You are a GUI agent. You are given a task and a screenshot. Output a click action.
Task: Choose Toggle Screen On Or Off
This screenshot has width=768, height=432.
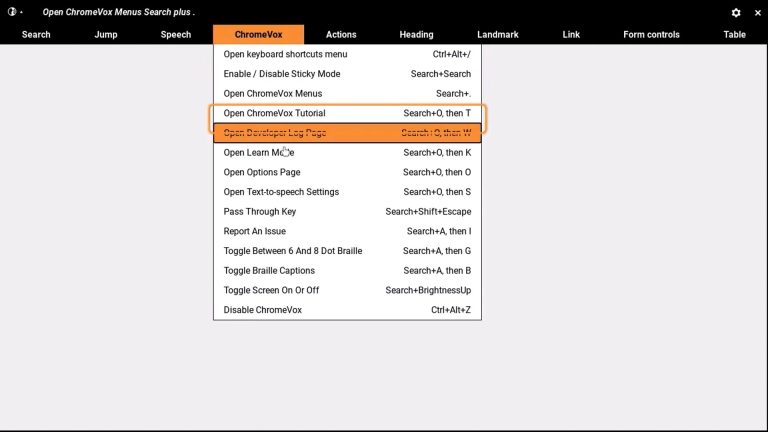tap(347, 290)
